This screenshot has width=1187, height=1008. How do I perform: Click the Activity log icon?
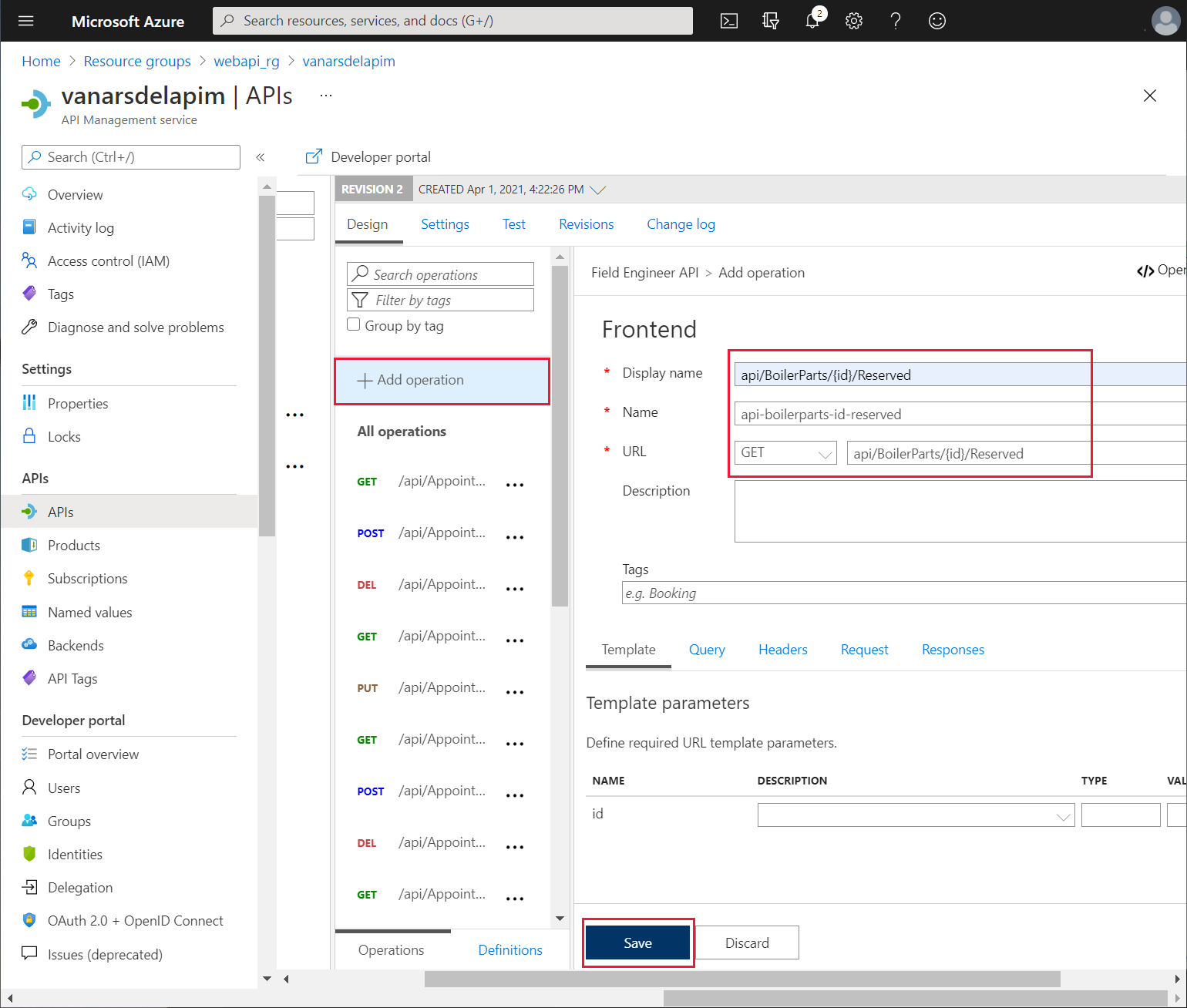tap(29, 227)
